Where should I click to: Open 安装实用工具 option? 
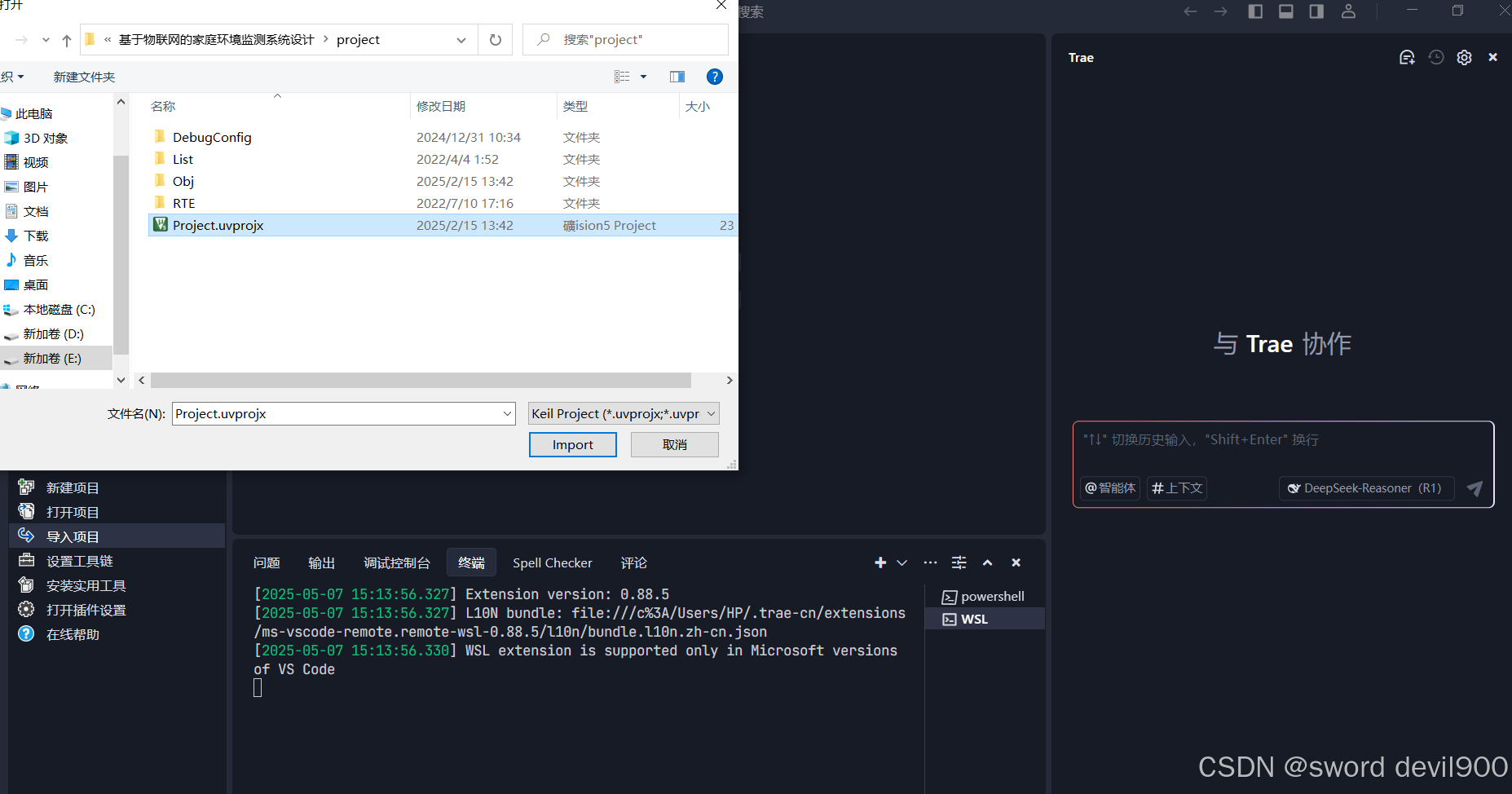pos(86,586)
